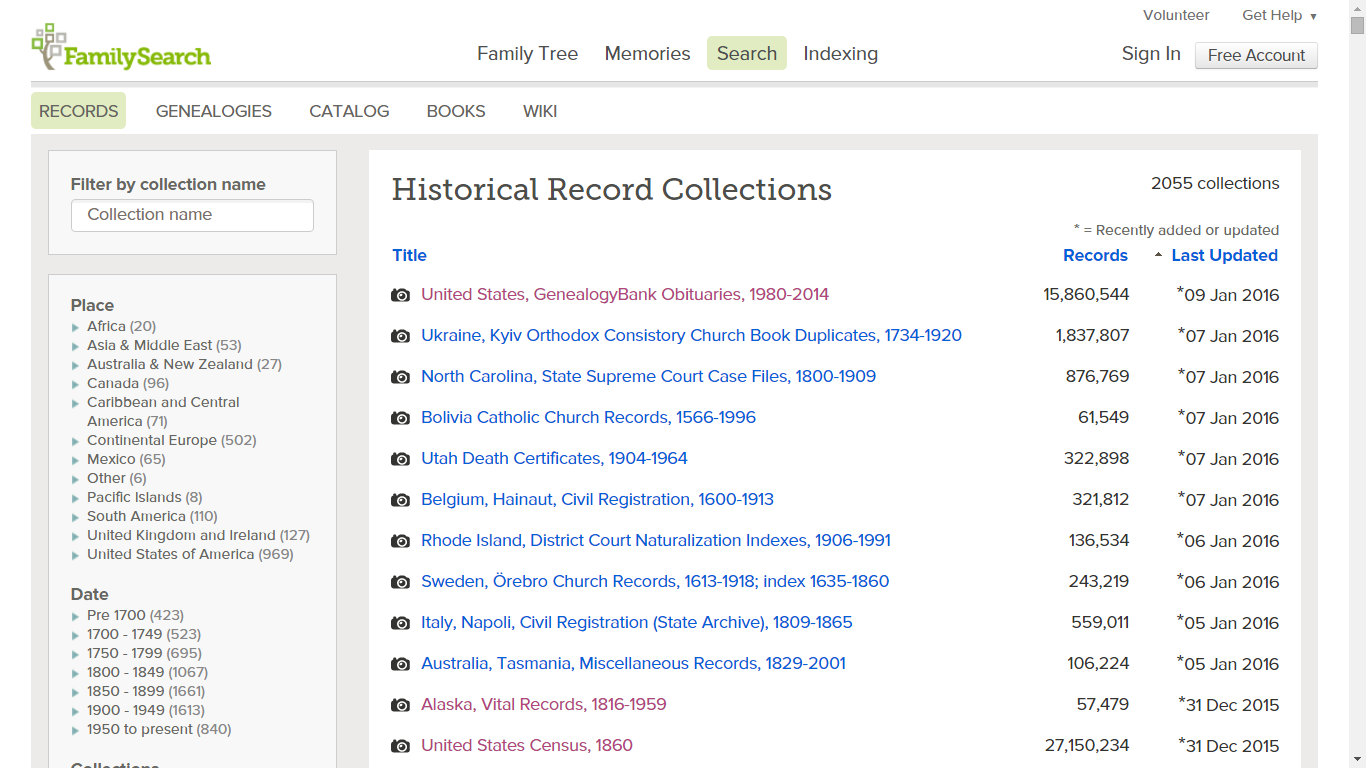The image size is (1366, 768).
Task: Expand the 1850 - 1899 date filter
Action: (x=75, y=692)
